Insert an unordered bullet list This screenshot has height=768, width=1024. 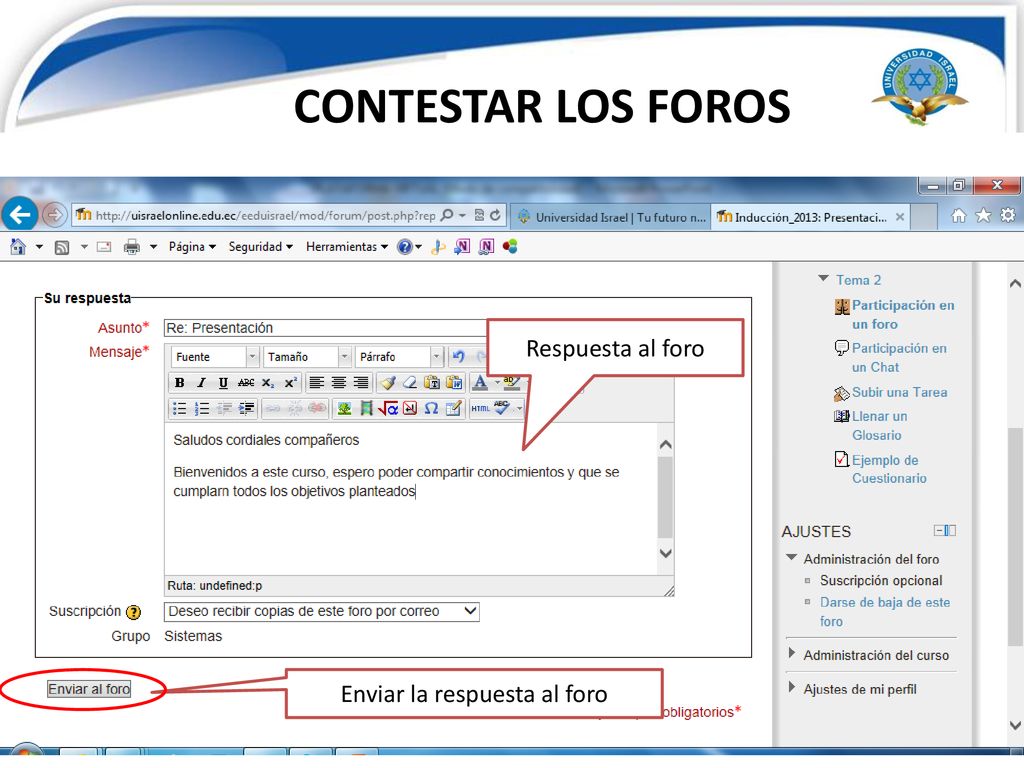[x=179, y=409]
